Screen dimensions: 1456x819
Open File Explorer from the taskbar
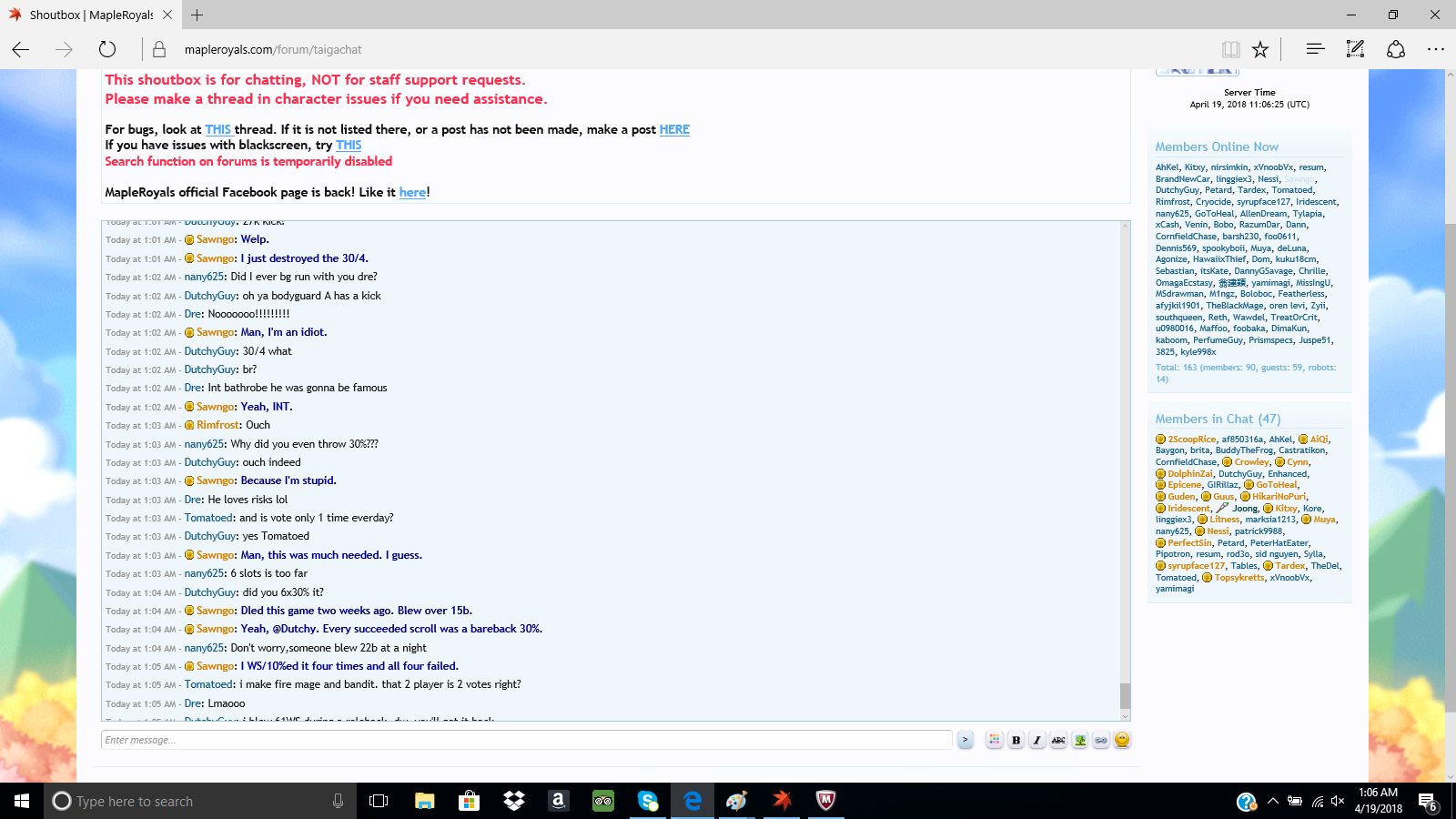[424, 801]
